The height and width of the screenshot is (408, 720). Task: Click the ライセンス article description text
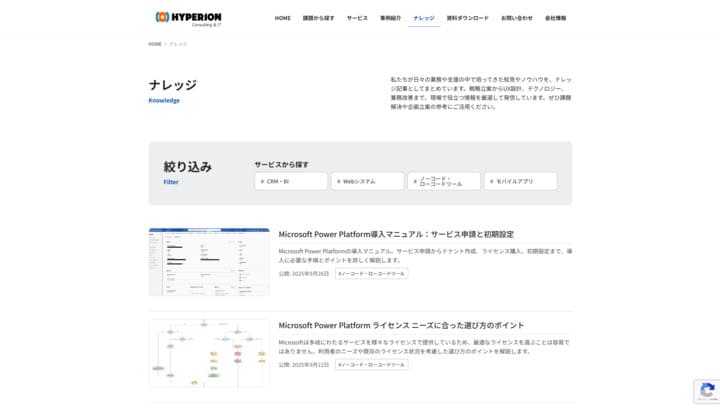424,347
